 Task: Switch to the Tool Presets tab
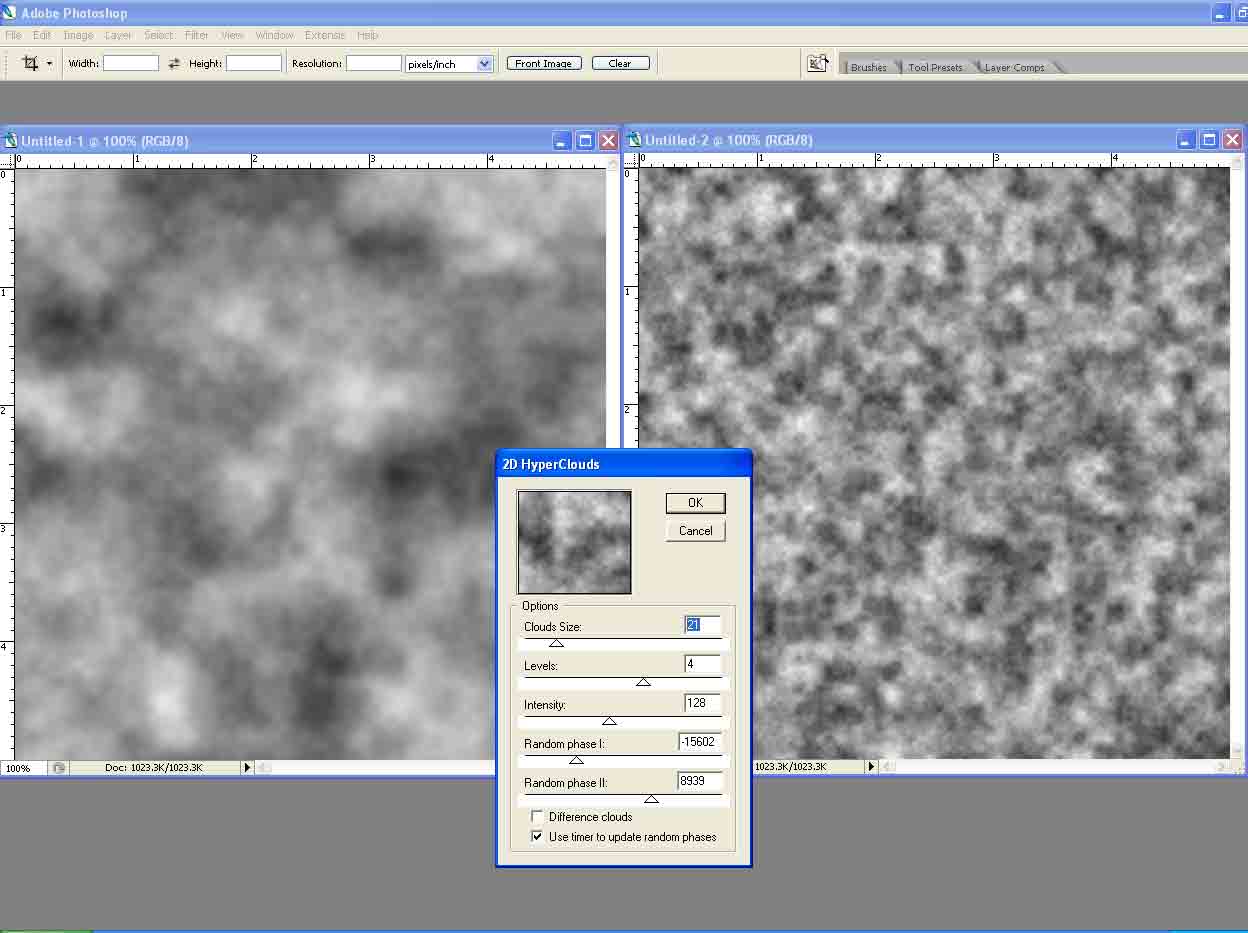(x=935, y=67)
